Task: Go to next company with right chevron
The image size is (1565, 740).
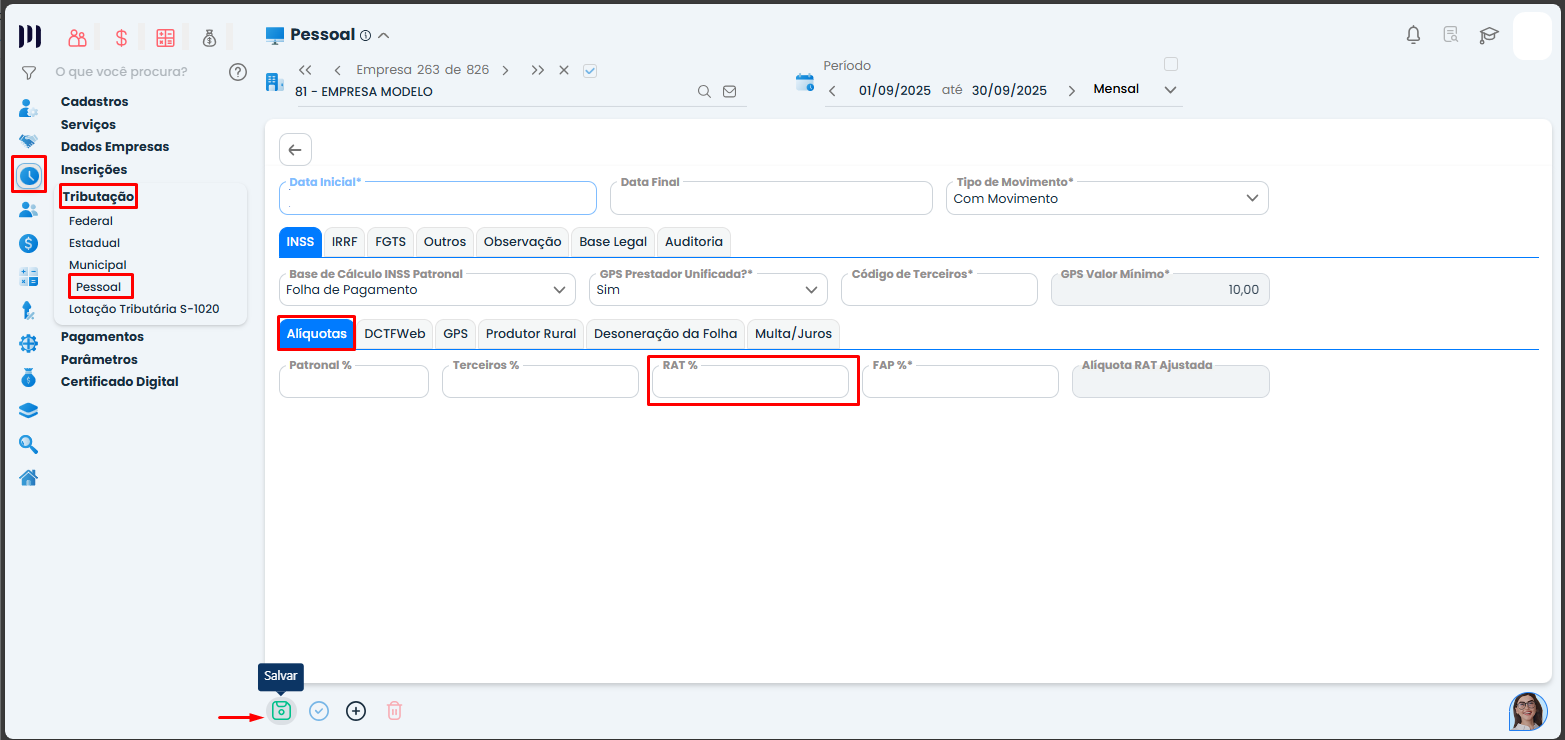Action: [505, 70]
